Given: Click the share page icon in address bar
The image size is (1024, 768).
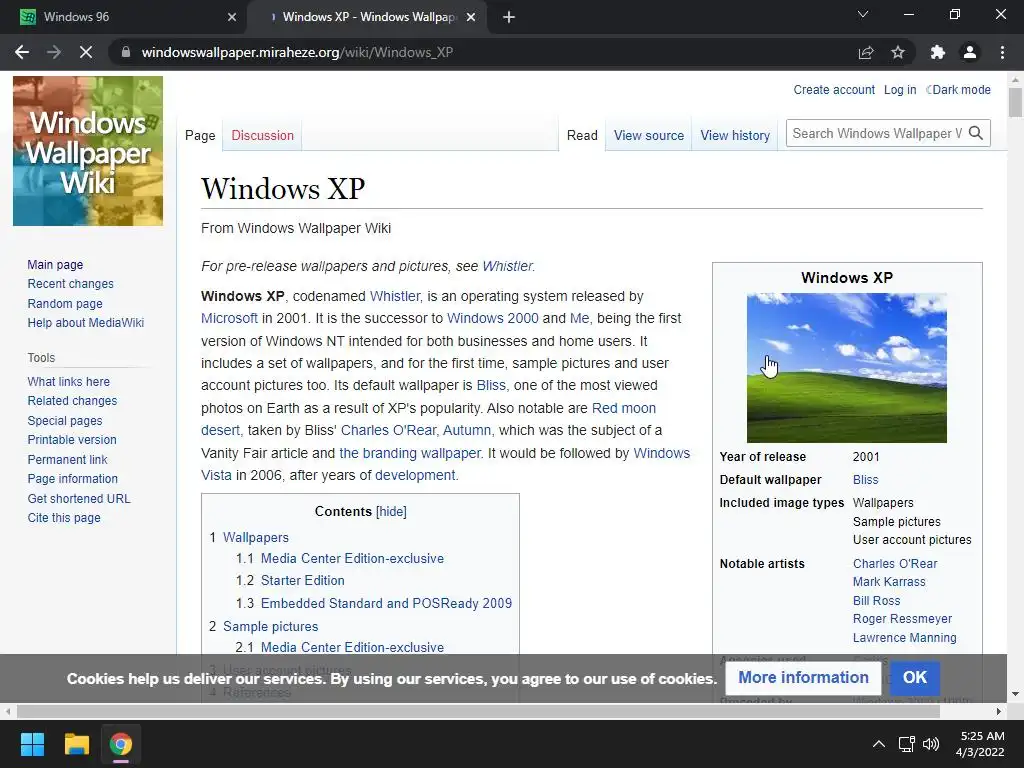Looking at the screenshot, I should 866,52.
